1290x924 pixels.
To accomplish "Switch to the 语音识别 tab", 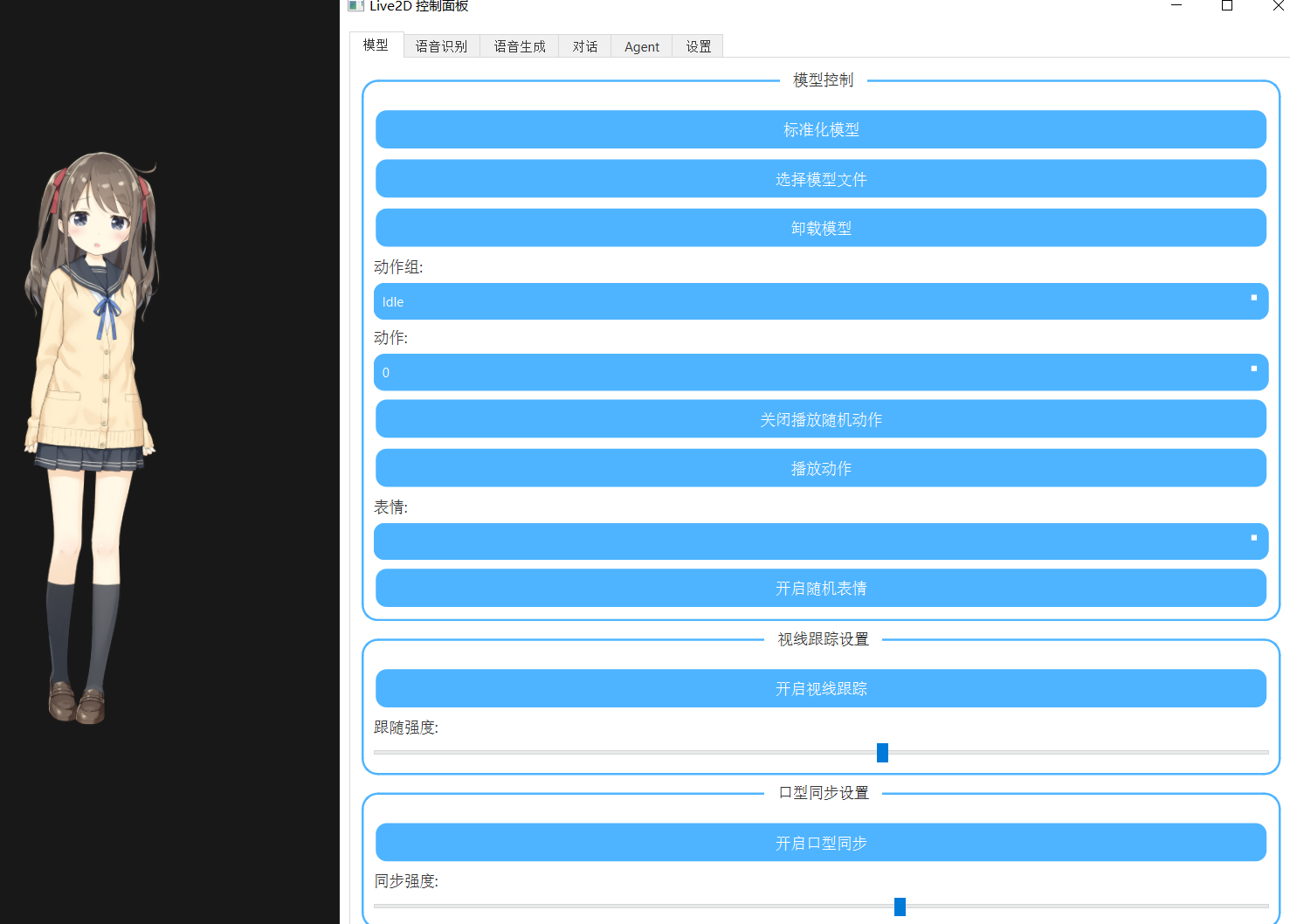I will [441, 46].
